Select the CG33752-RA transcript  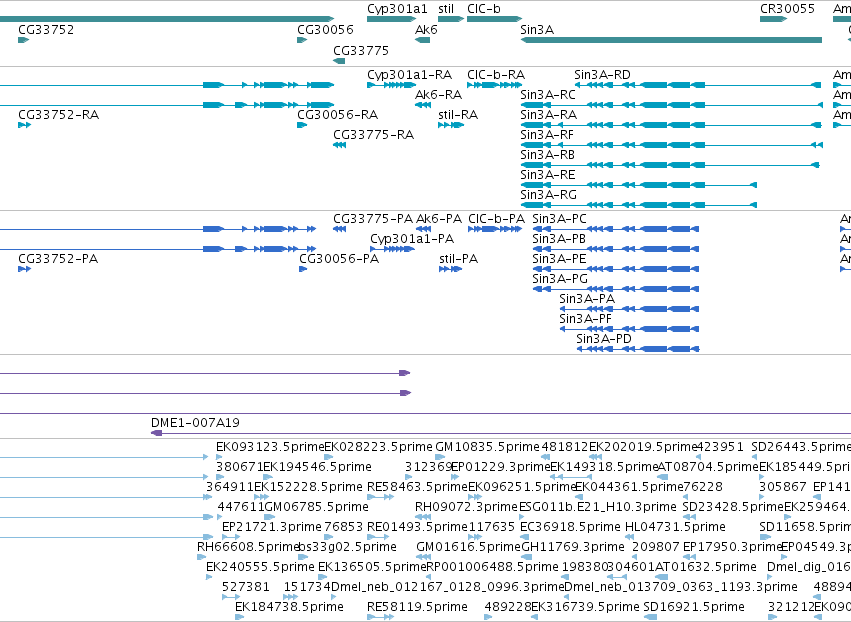(24, 125)
